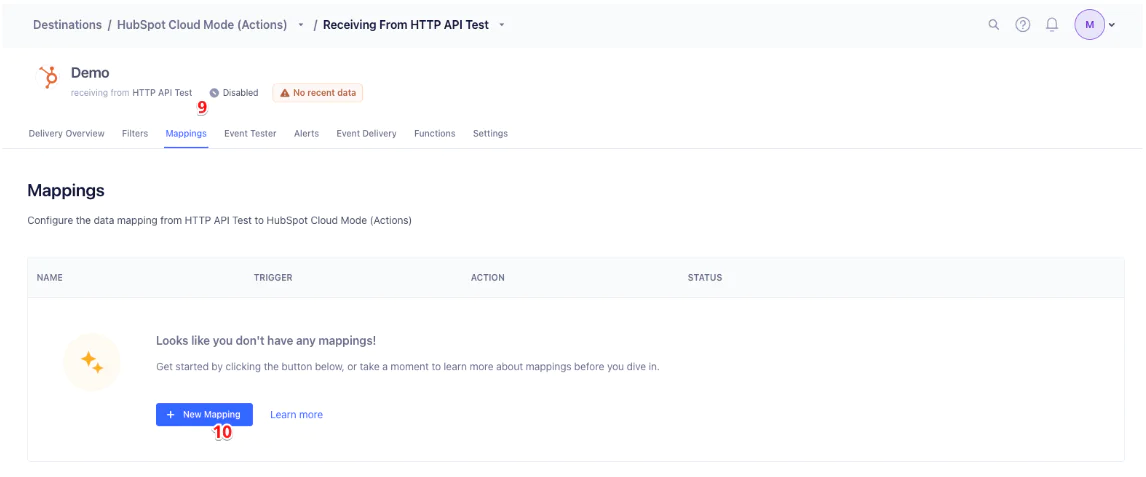Click the STATUS column header
Screen dimensions: 1146x477
coord(705,278)
